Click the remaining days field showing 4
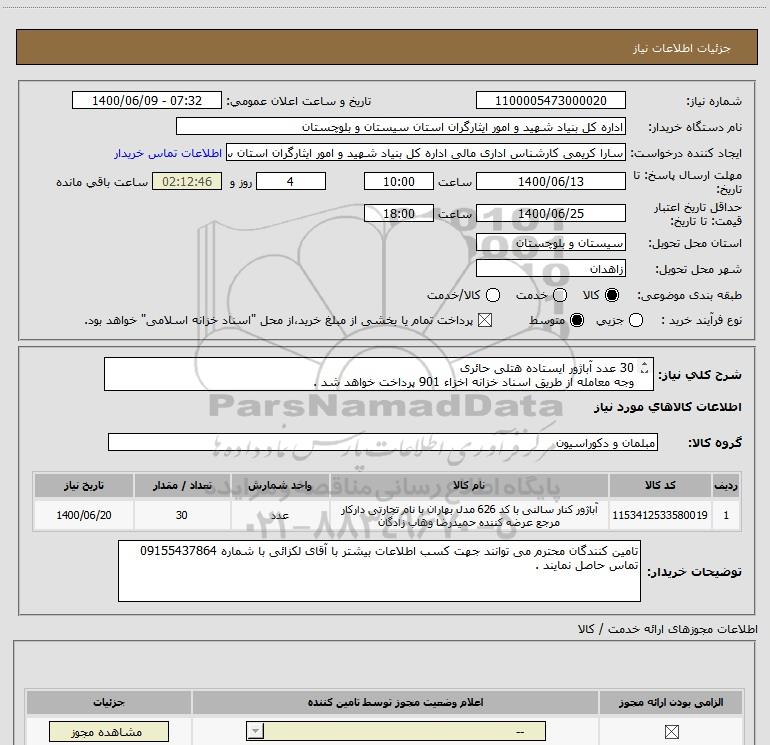This screenshot has width=770, height=745. (x=291, y=181)
